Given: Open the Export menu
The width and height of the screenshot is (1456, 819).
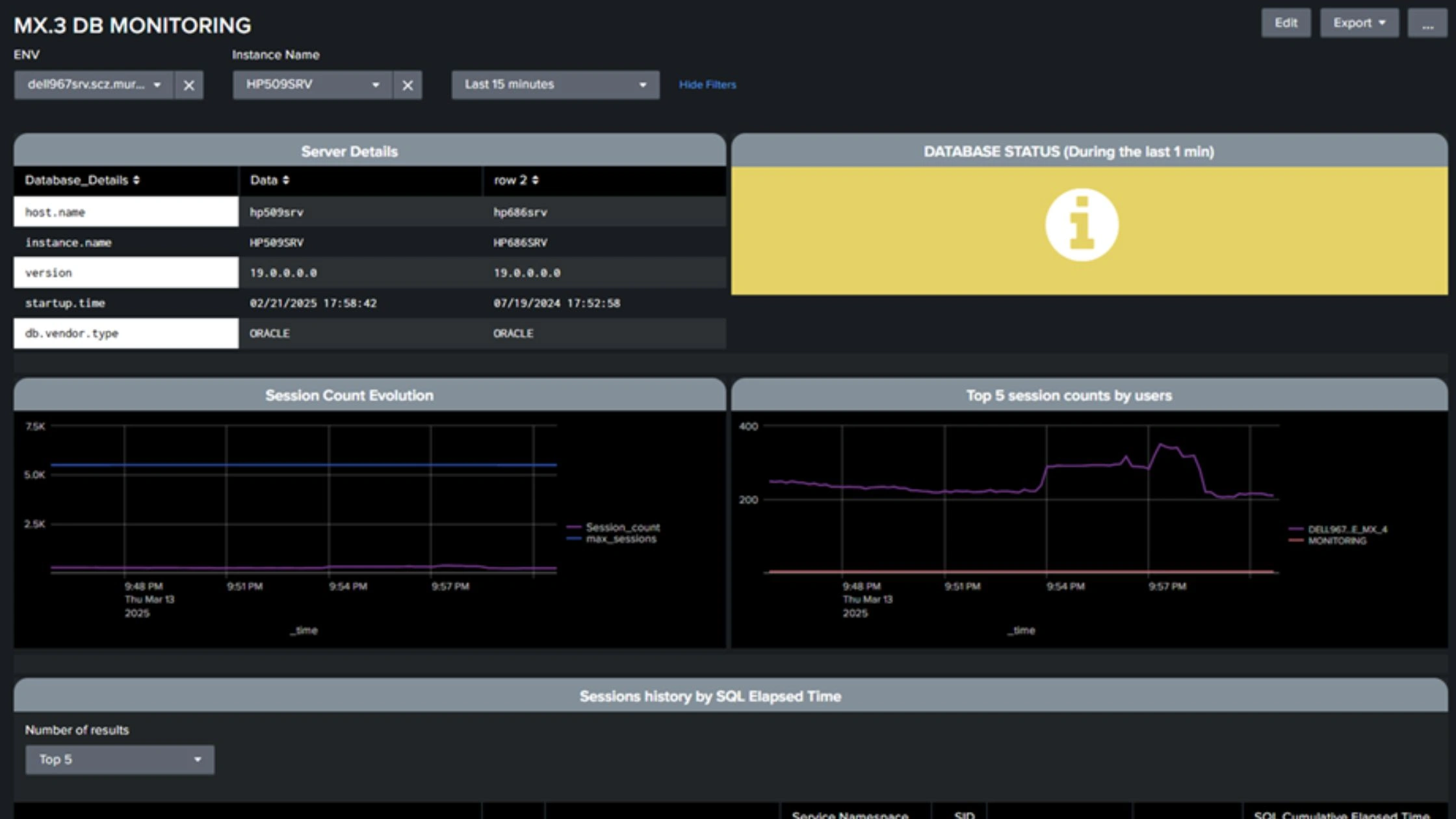Looking at the screenshot, I should tap(1358, 23).
